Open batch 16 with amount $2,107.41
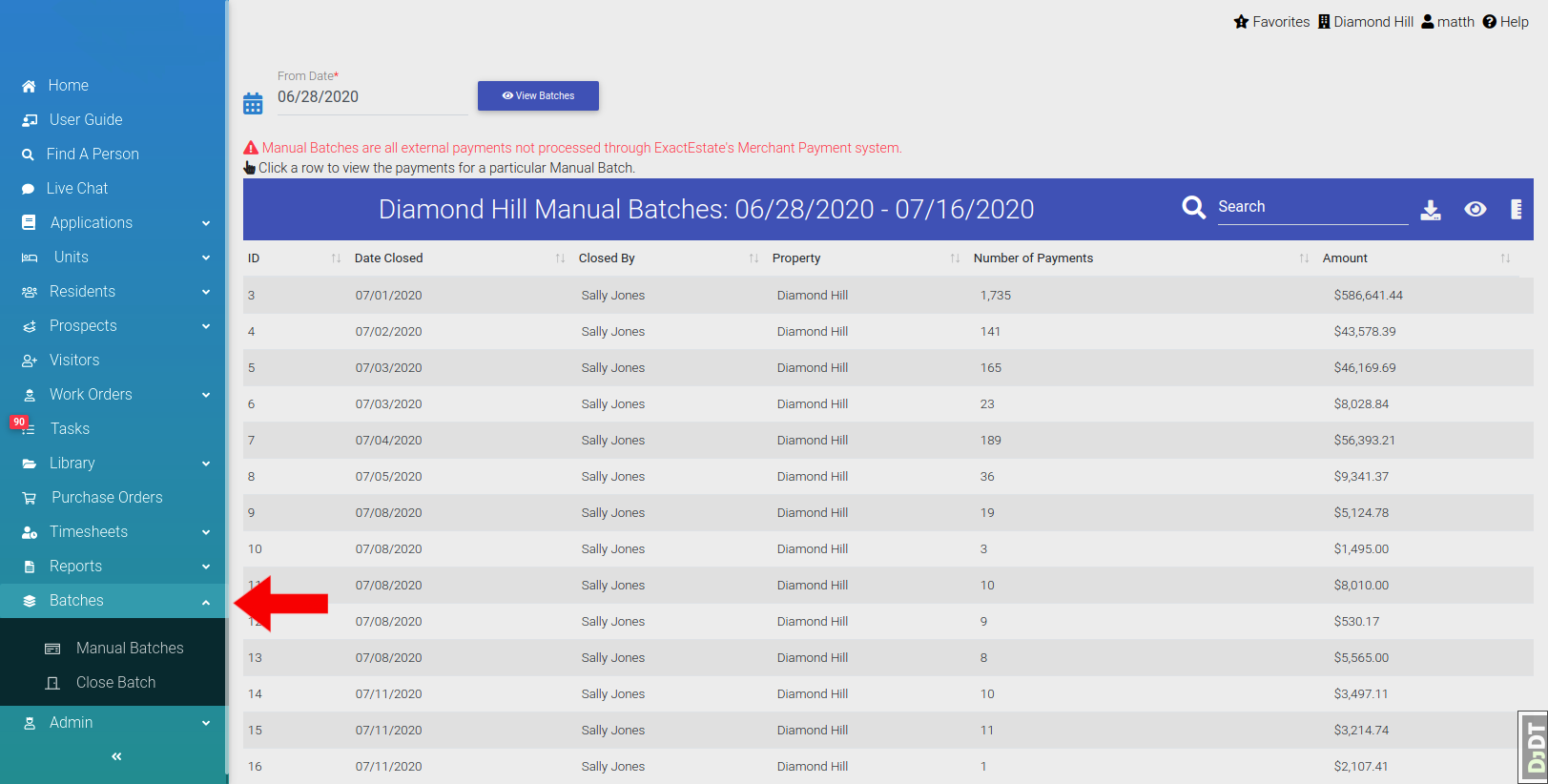This screenshot has width=1548, height=784. coord(888,767)
